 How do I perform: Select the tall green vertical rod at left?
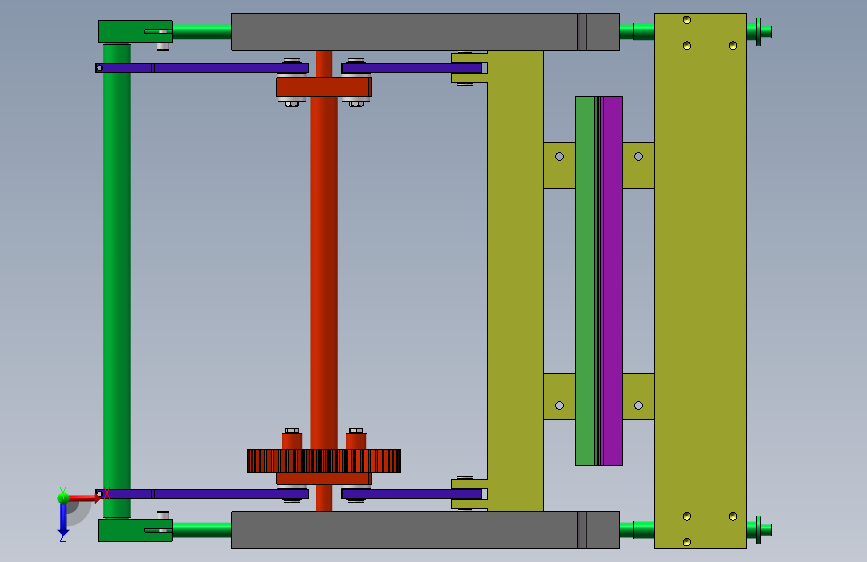[117, 280]
